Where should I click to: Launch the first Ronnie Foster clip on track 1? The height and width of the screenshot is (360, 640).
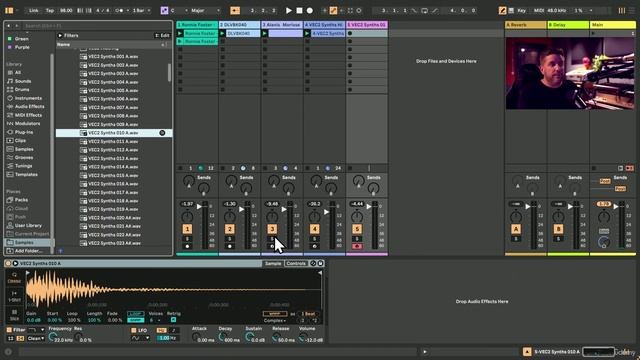pyautogui.click(x=180, y=33)
